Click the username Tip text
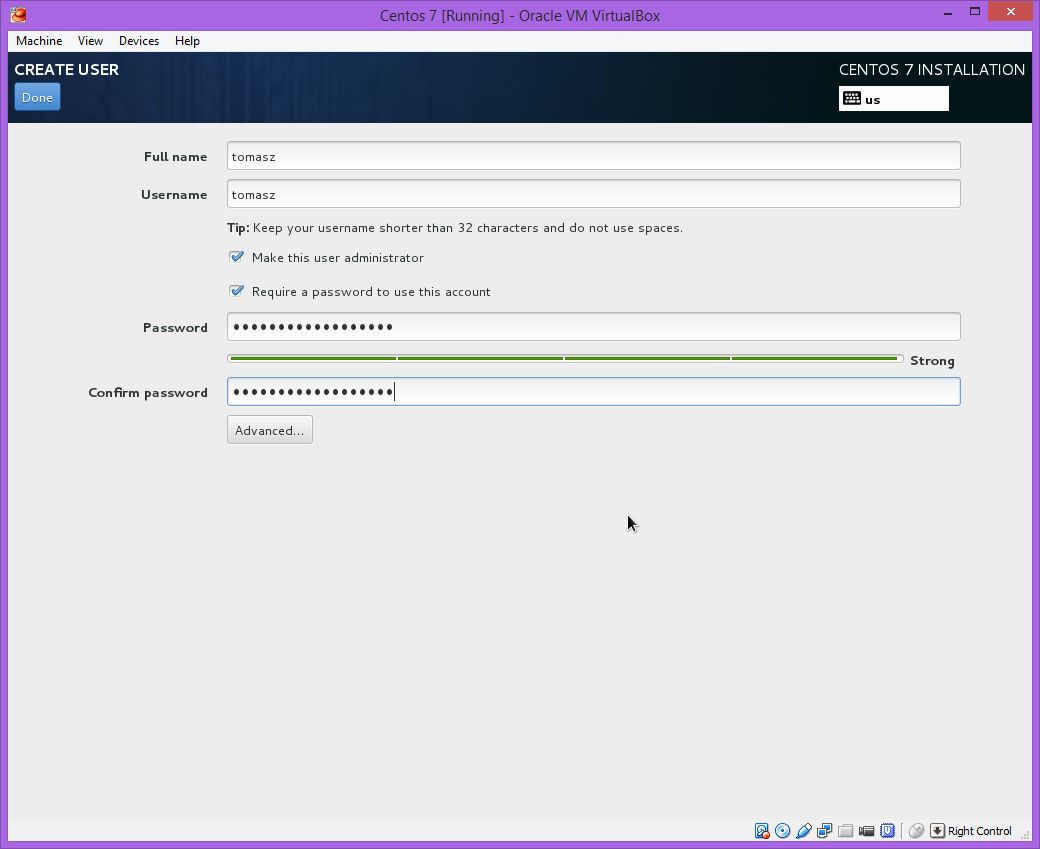This screenshot has height=849, width=1040. (454, 228)
